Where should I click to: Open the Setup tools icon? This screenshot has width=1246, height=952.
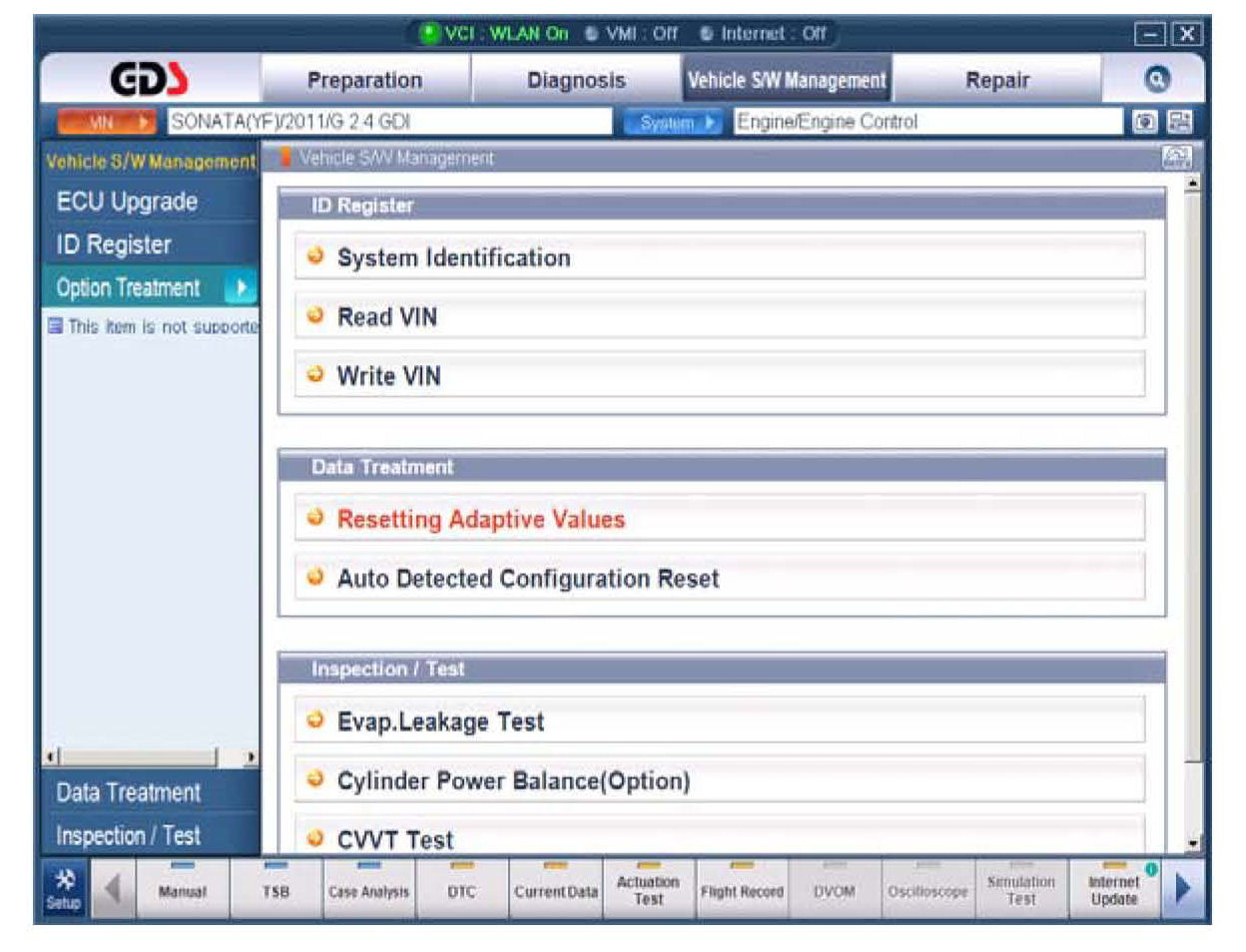click(64, 887)
